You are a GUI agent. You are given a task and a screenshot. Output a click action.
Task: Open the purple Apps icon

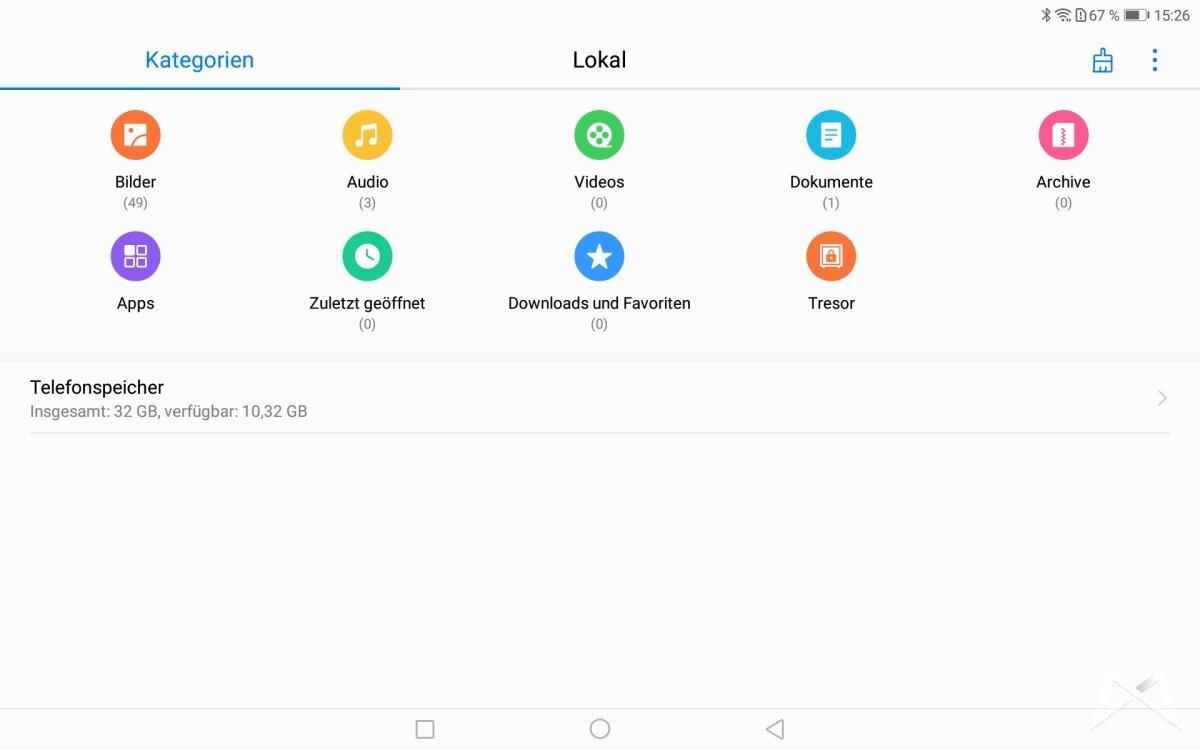click(135, 256)
